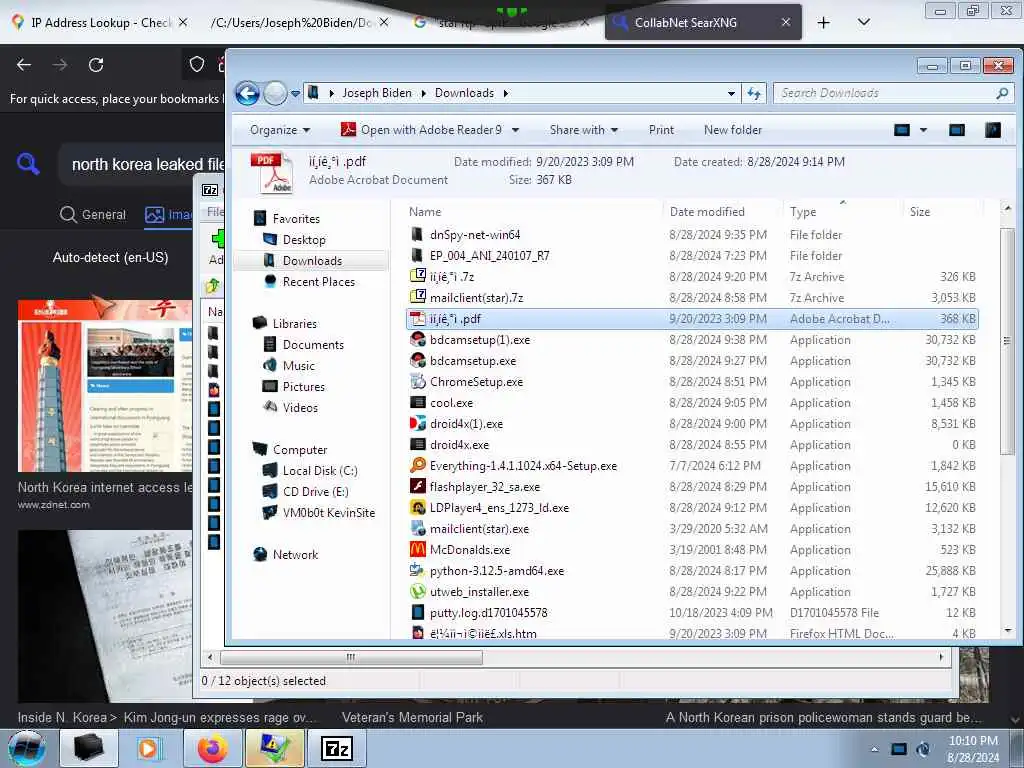Image resolution: width=1024 pixels, height=768 pixels.
Task: Select the utweb_installer.exe icon
Action: (417, 592)
